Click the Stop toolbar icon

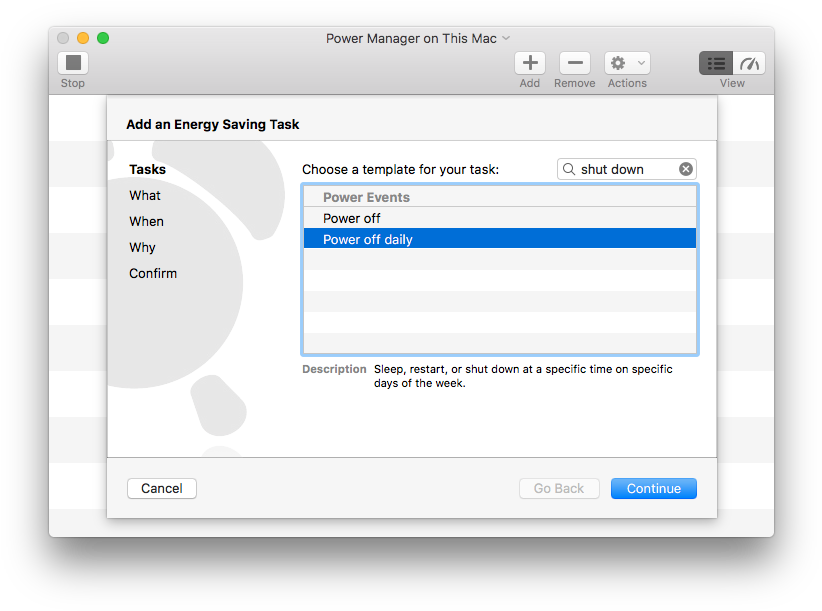click(71, 63)
